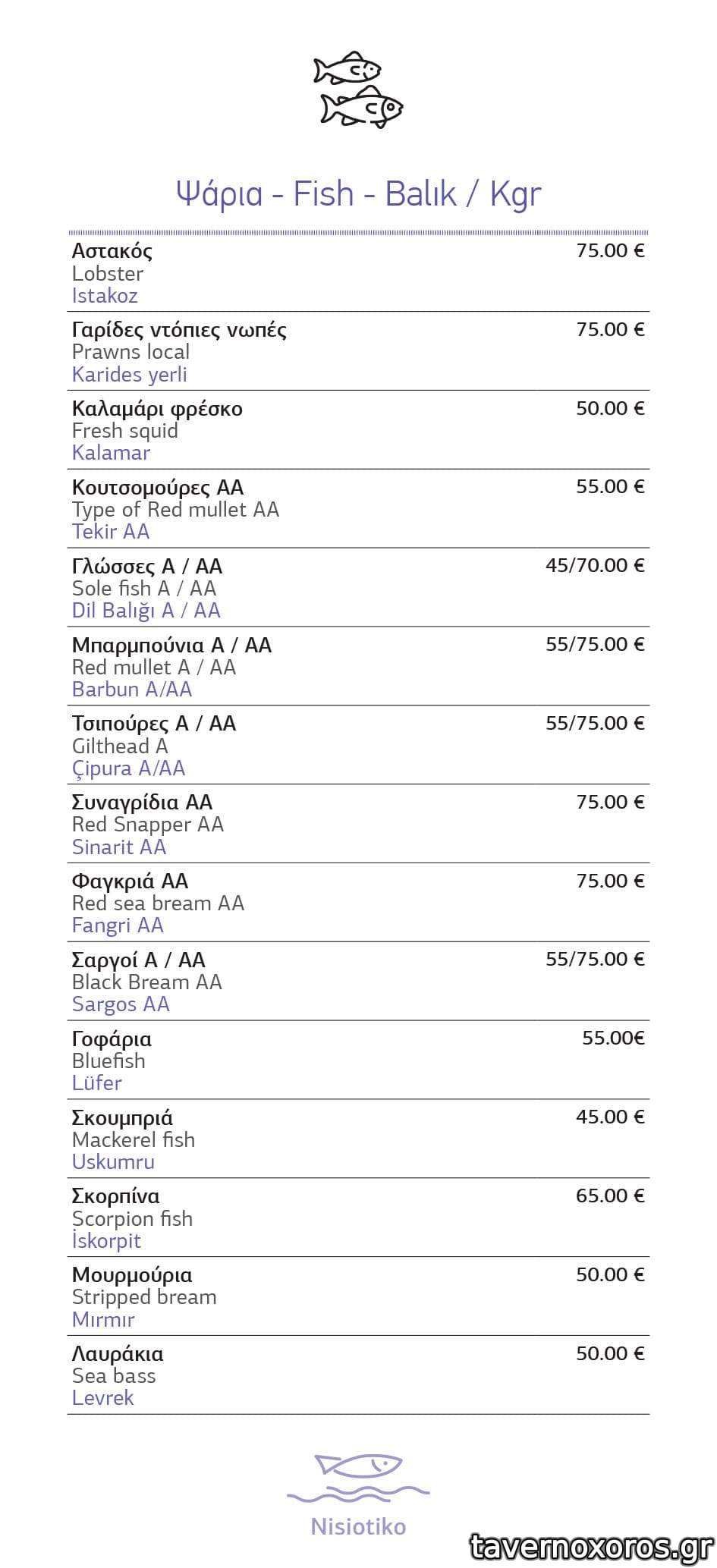This screenshot has width=717, height=1568.
Task: Select the Black Bream AA entry
Action: click(147, 982)
